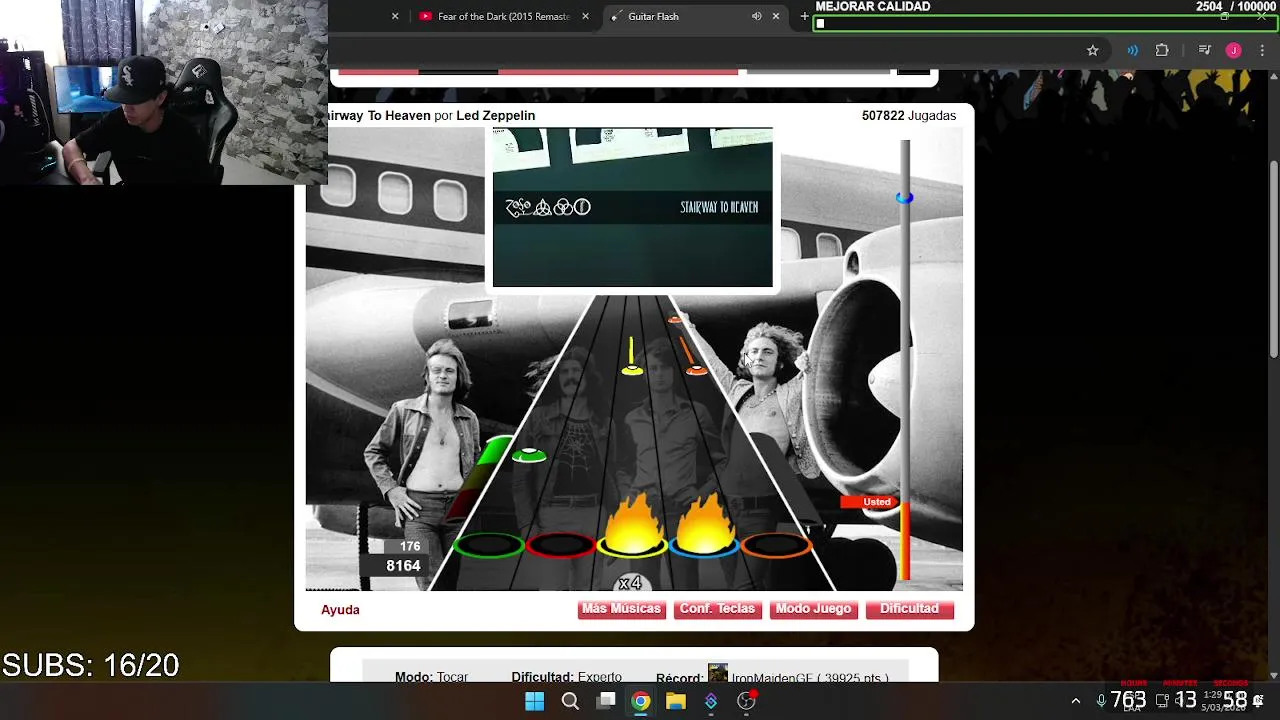This screenshot has height=720, width=1280.
Task: Switch to the Guitar Flash tab
Action: click(x=653, y=16)
